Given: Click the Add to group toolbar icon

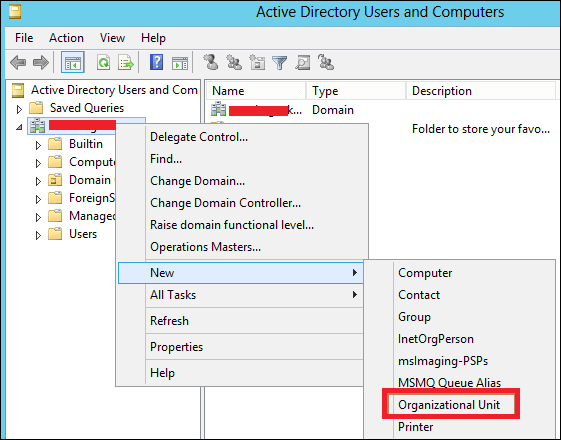Looking at the screenshot, I should [326, 62].
